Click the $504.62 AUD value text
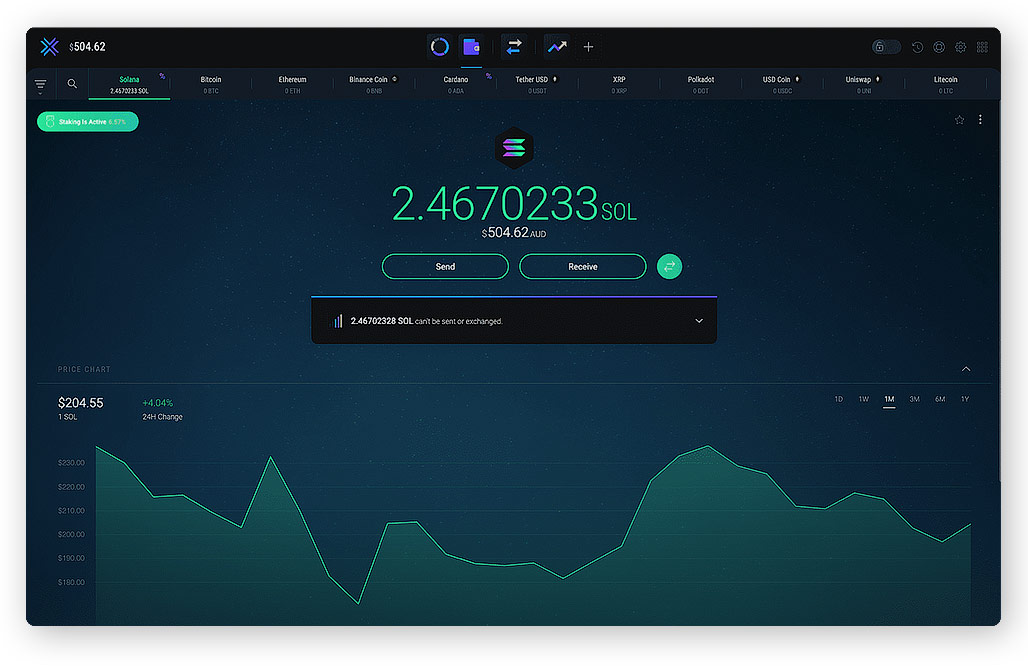This screenshot has width=1028, height=666. coord(514,233)
